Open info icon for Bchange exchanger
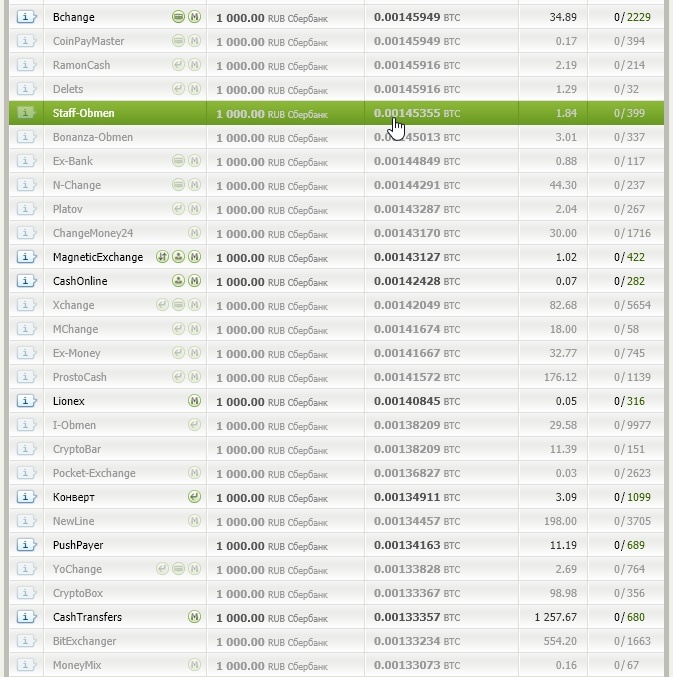 (x=26, y=17)
